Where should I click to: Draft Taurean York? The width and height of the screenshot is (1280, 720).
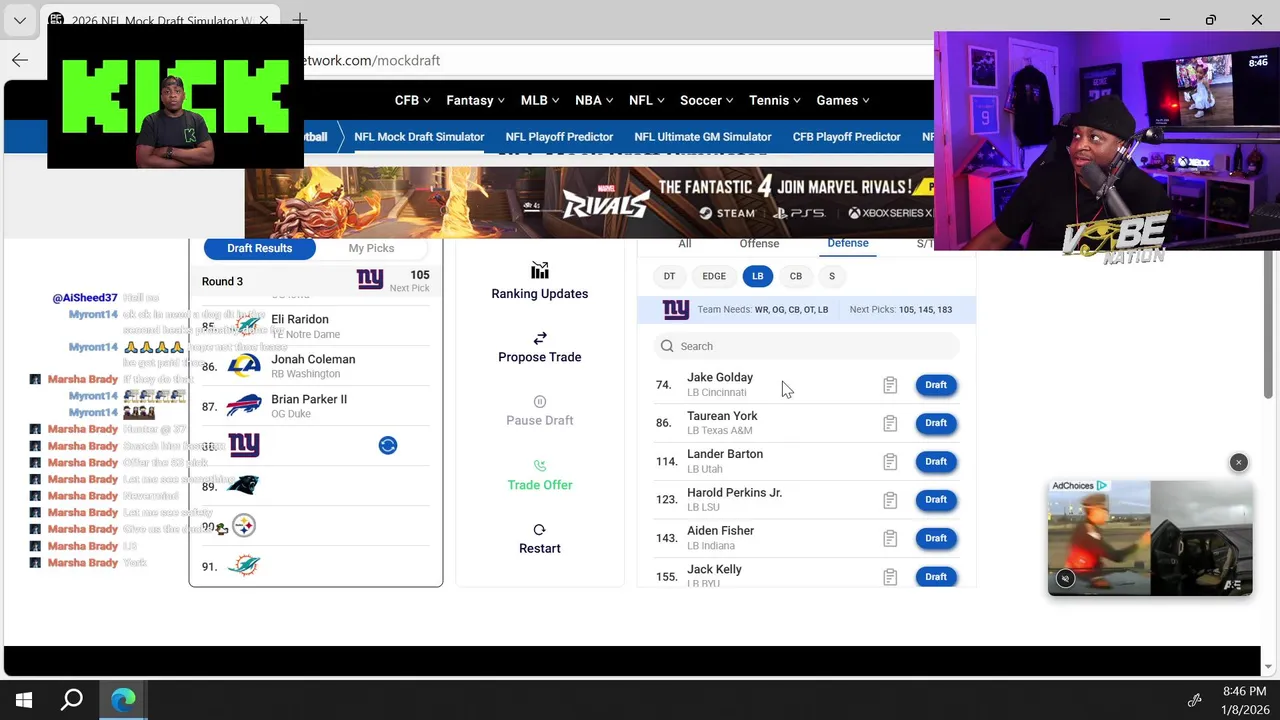click(x=936, y=423)
